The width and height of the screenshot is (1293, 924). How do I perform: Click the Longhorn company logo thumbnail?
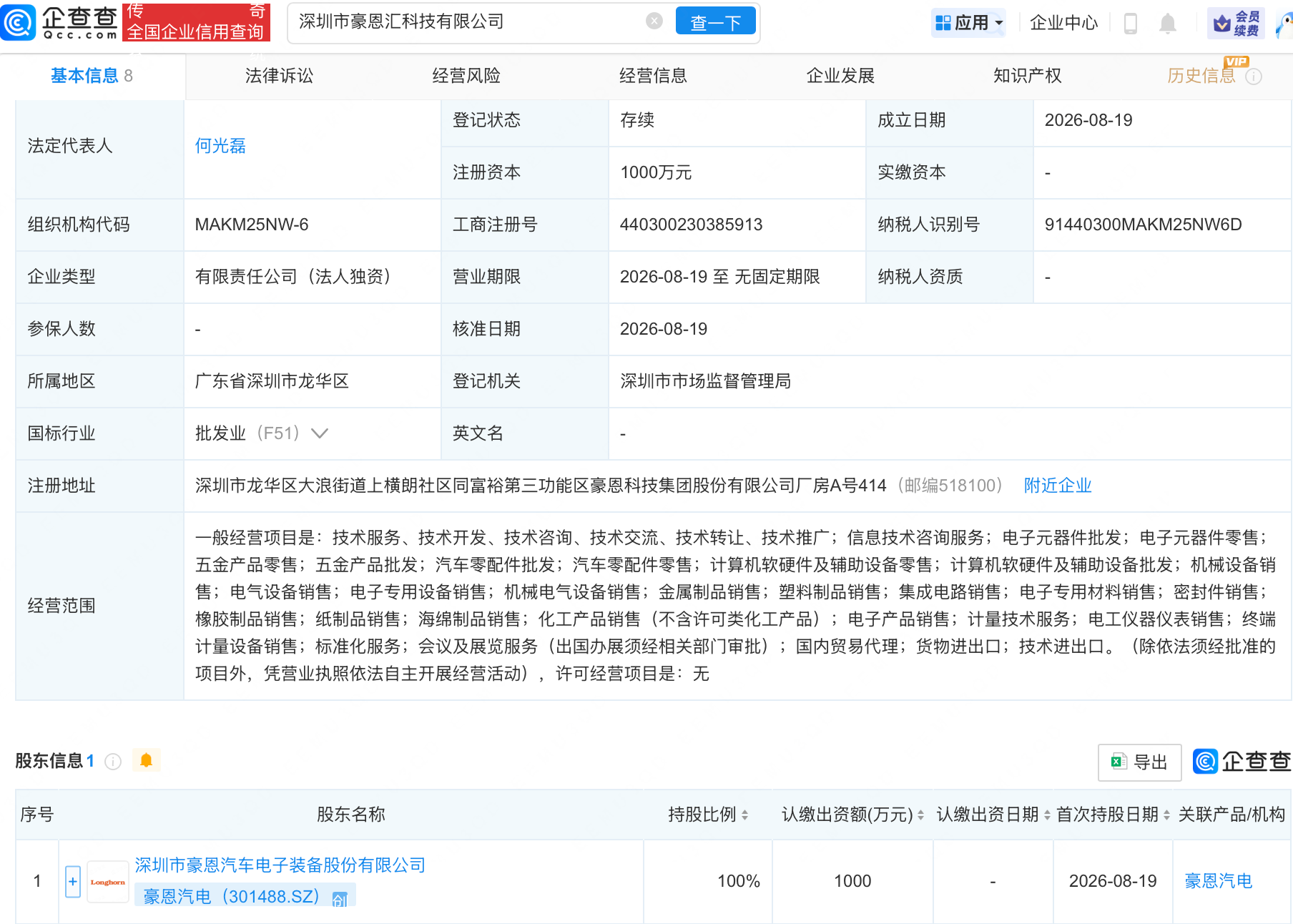pos(108,882)
